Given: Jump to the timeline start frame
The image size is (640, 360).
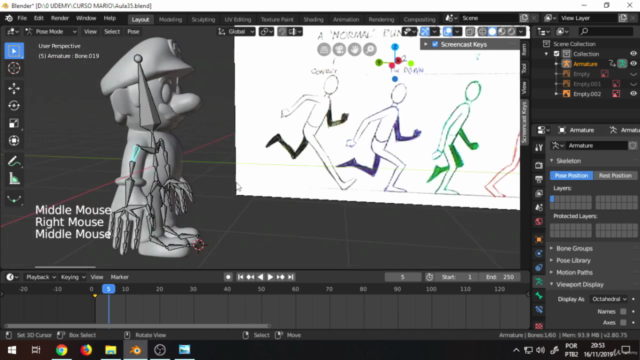Looking at the screenshot, I should pos(240,277).
